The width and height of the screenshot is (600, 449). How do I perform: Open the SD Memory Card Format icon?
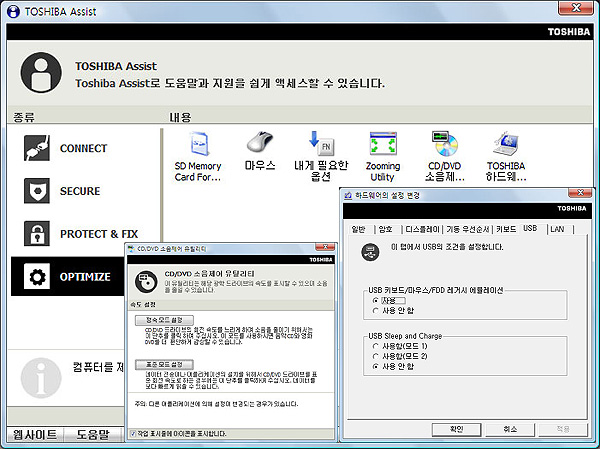coord(199,144)
